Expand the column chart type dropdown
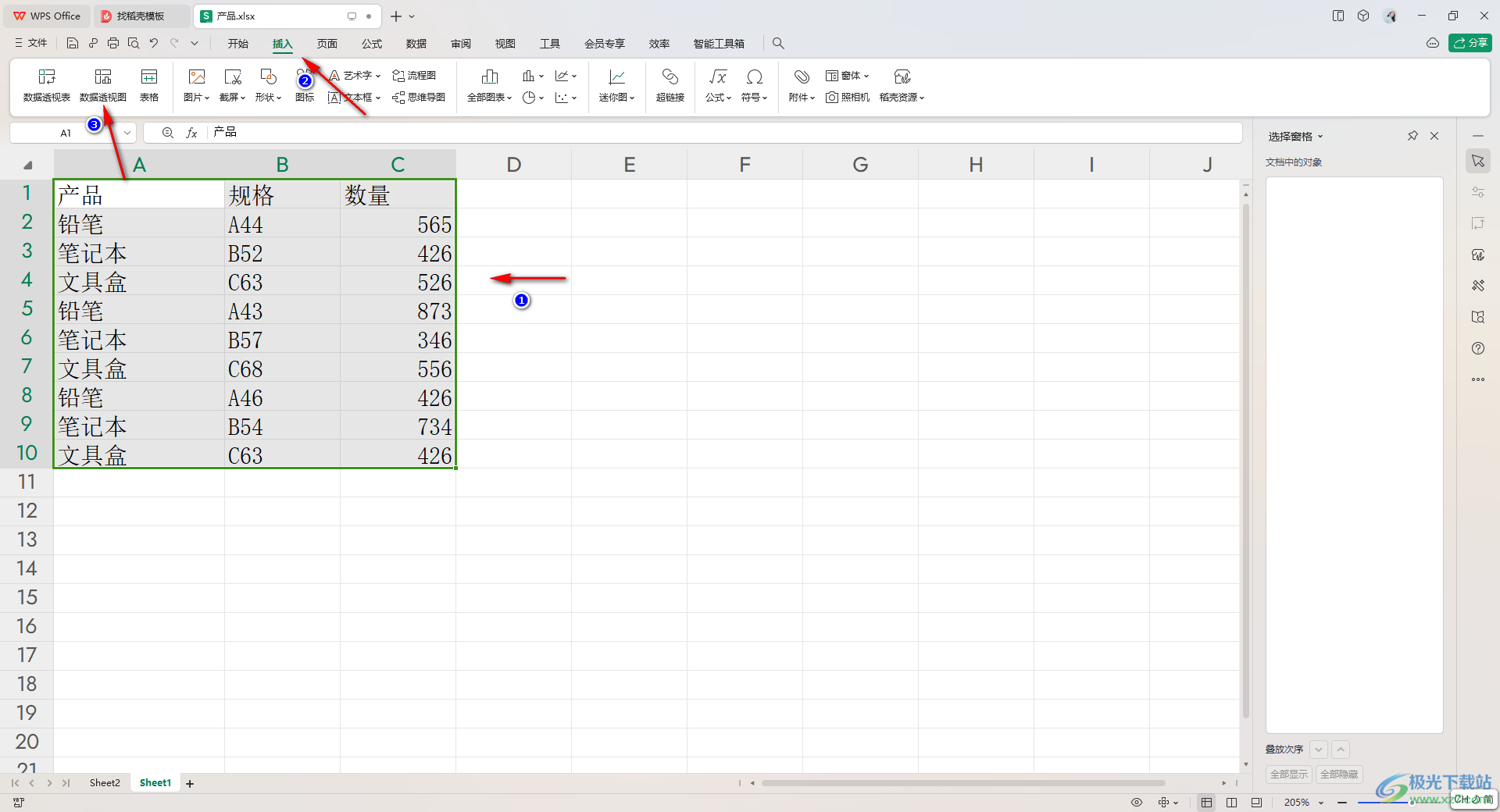The height and width of the screenshot is (812, 1500). (541, 77)
